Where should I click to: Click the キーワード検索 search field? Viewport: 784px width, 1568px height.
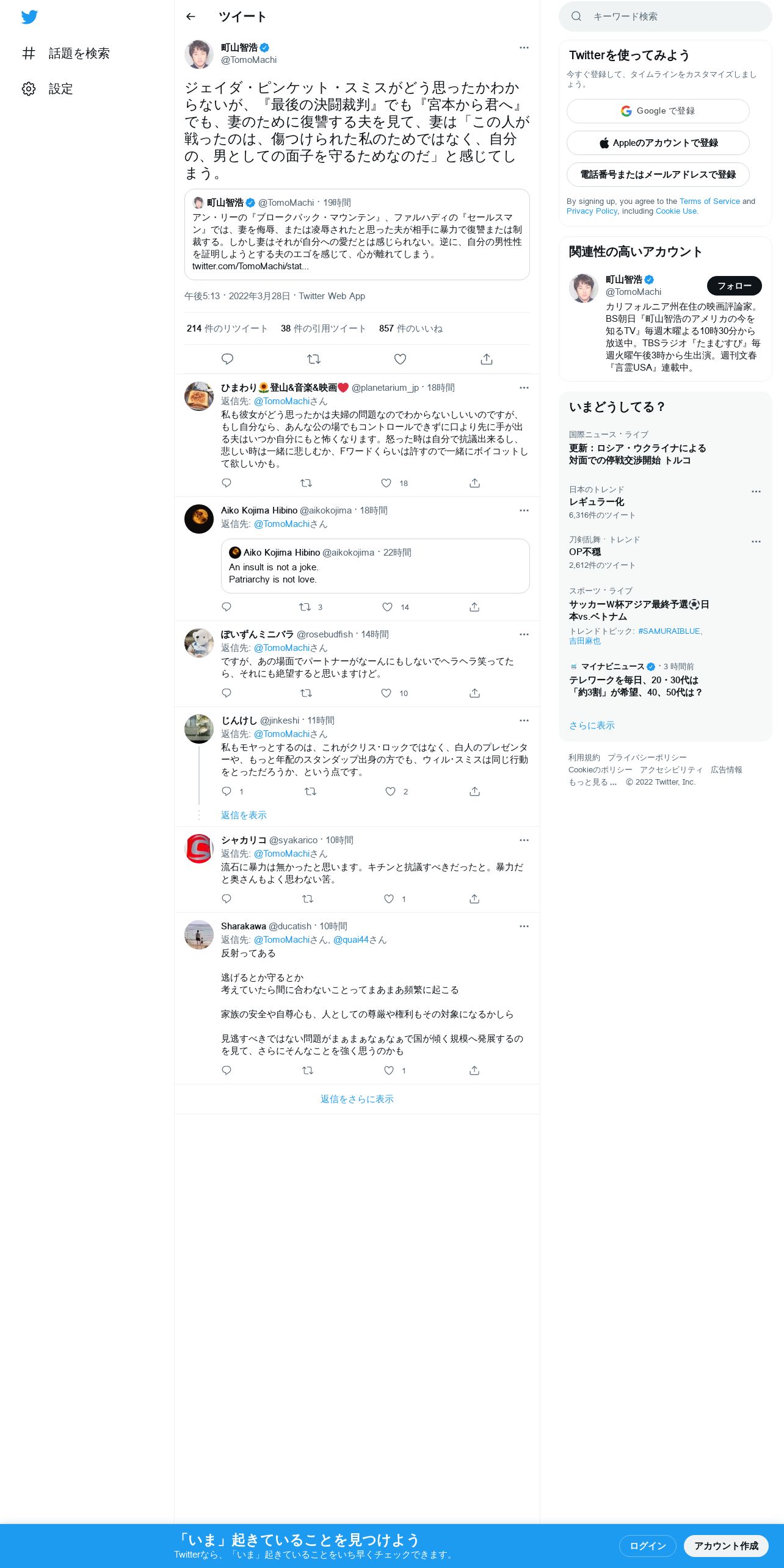(x=666, y=16)
